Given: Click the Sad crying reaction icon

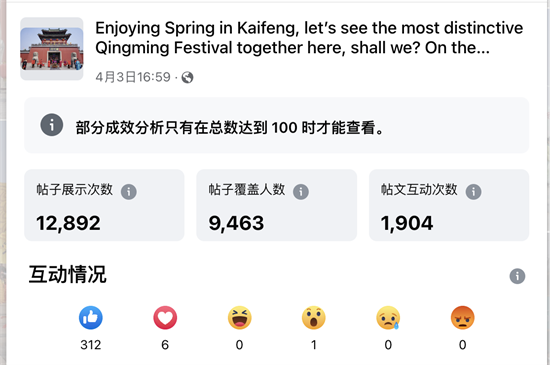Looking at the screenshot, I should coord(388,318).
